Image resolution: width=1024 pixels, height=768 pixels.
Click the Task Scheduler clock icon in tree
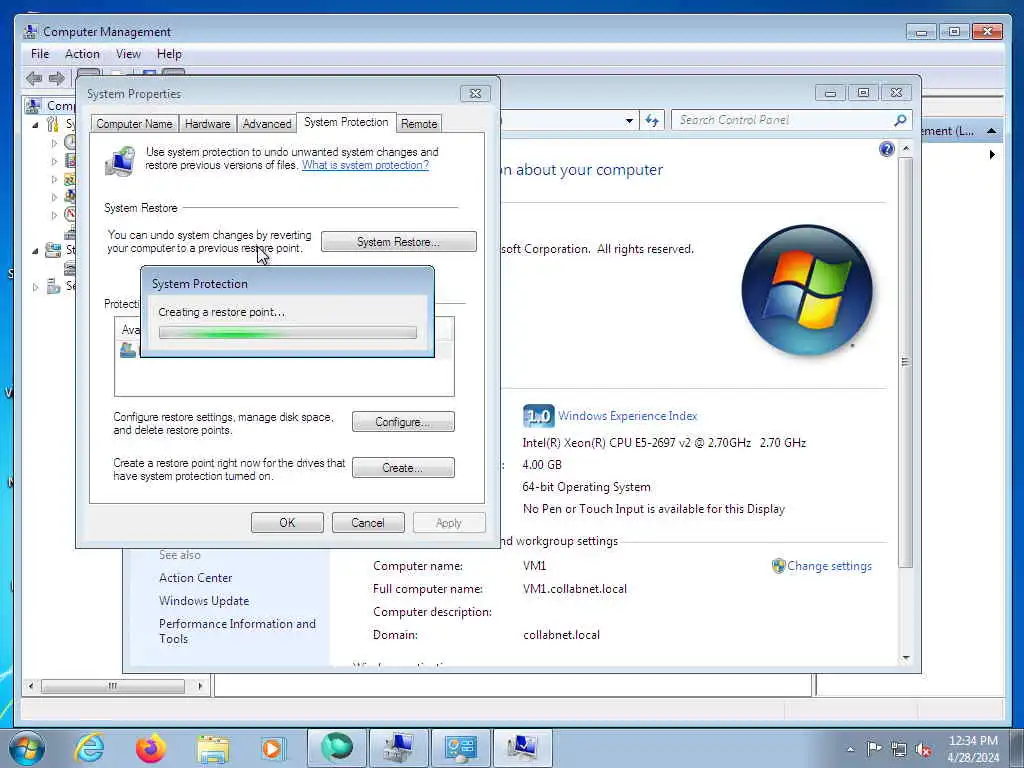coord(70,142)
